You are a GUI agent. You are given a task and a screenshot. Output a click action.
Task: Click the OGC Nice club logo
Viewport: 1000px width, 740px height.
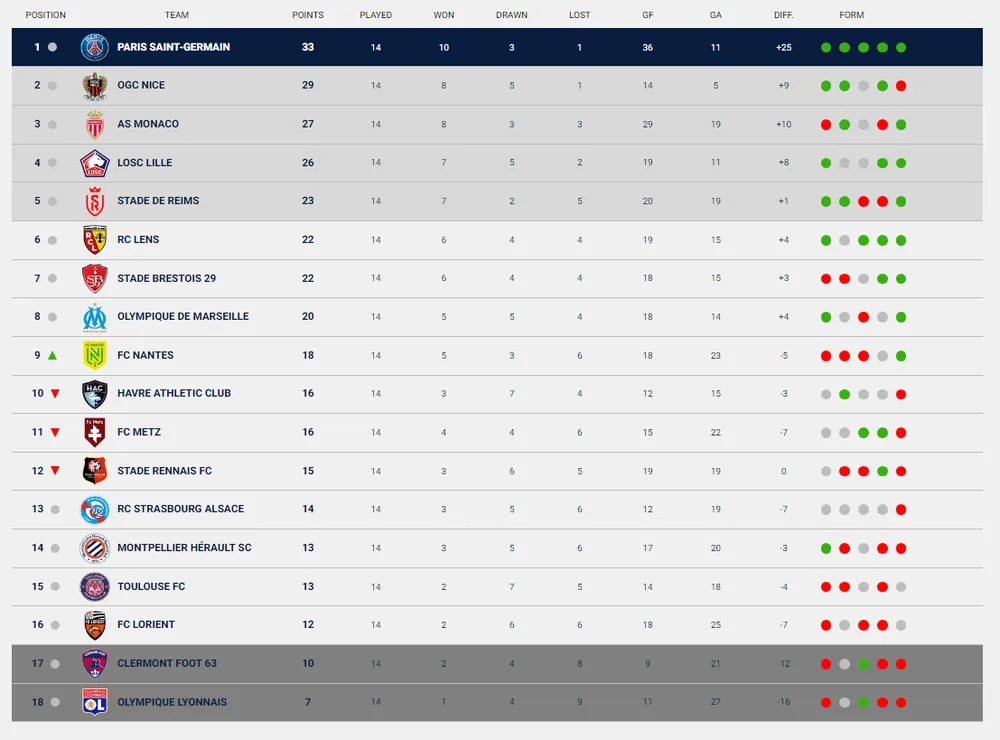94,86
